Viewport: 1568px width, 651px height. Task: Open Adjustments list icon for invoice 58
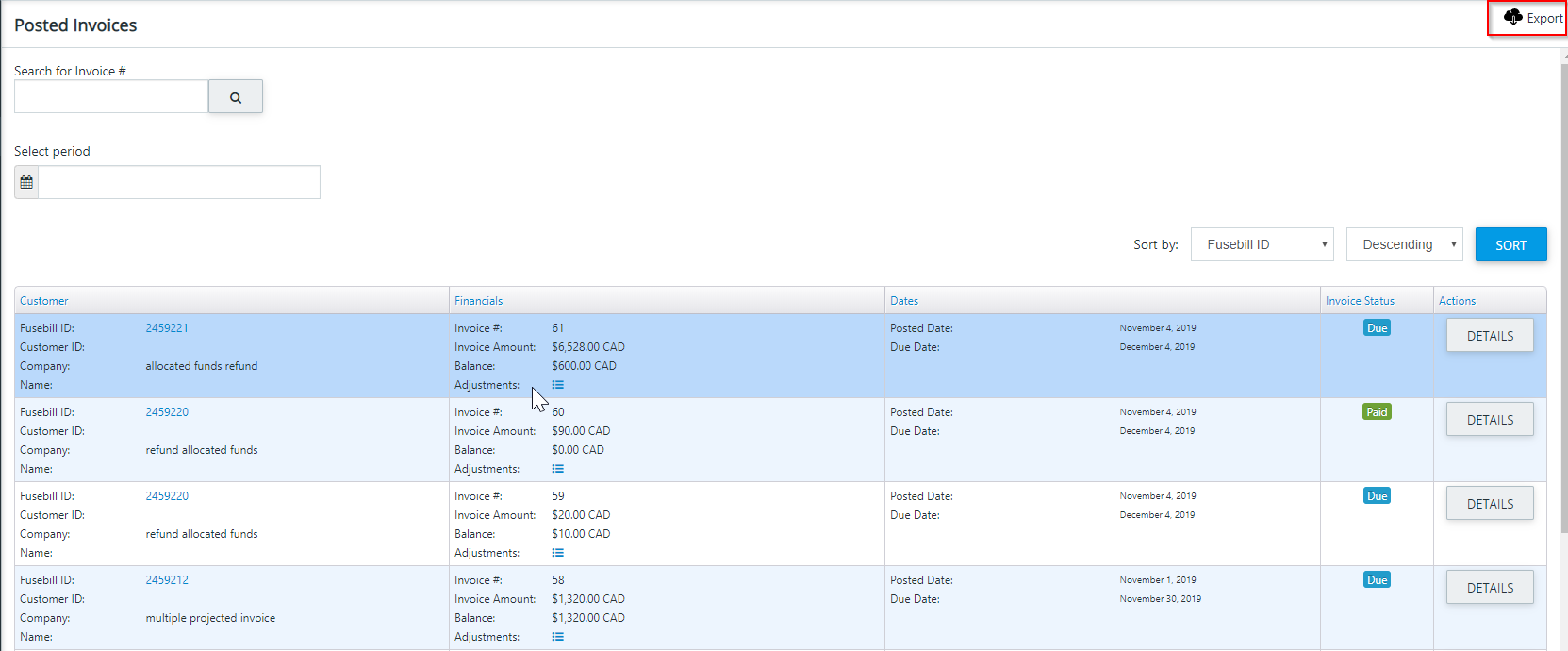tap(558, 637)
